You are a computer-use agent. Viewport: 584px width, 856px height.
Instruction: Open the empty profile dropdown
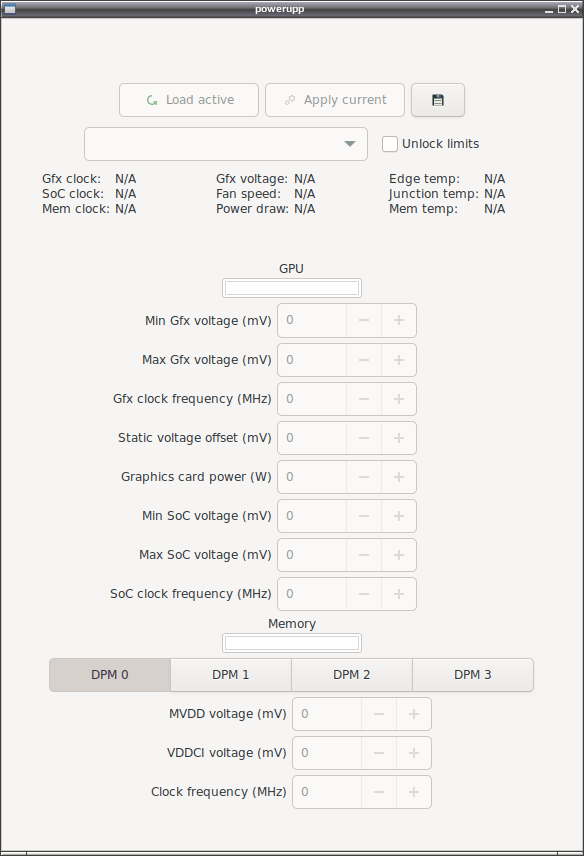click(x=226, y=144)
